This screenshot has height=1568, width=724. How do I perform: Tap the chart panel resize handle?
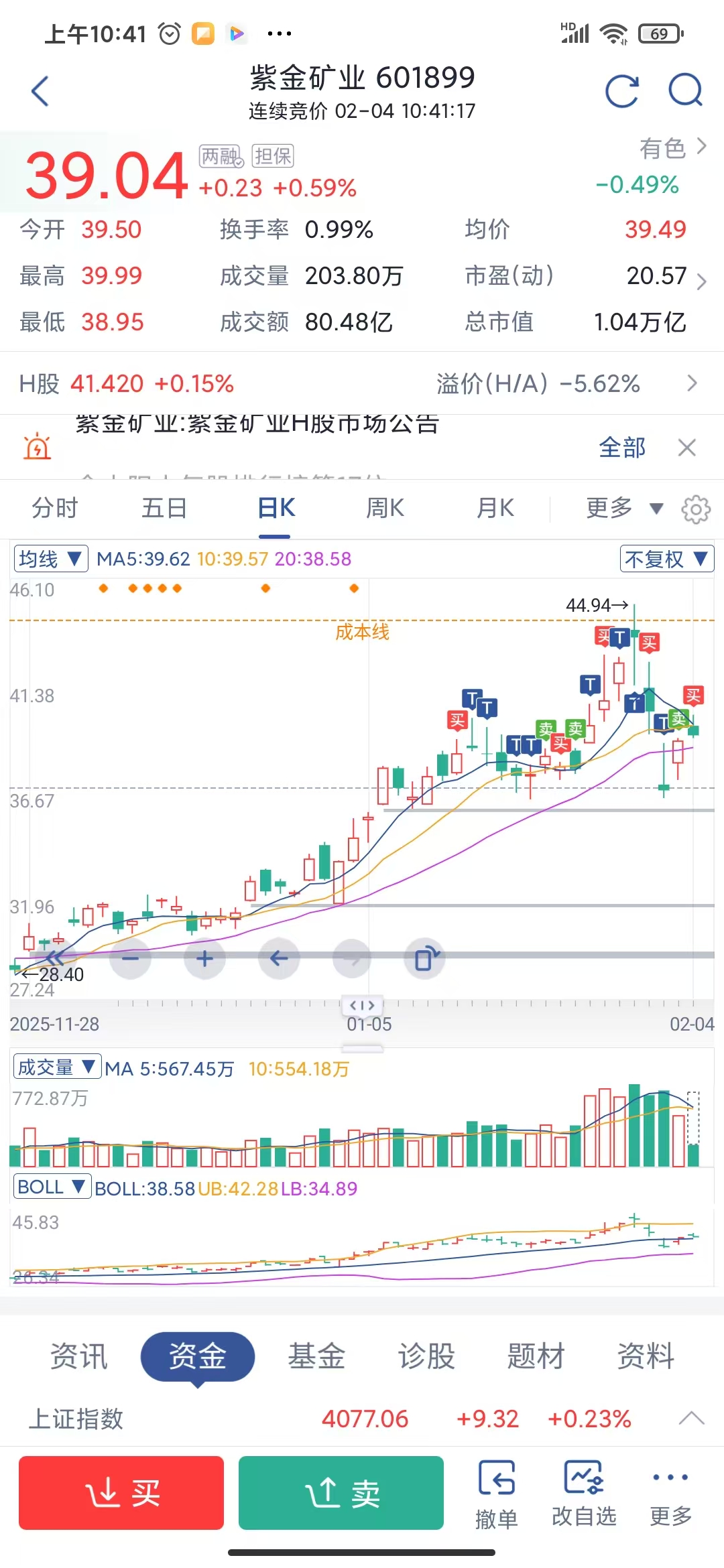[363, 1048]
